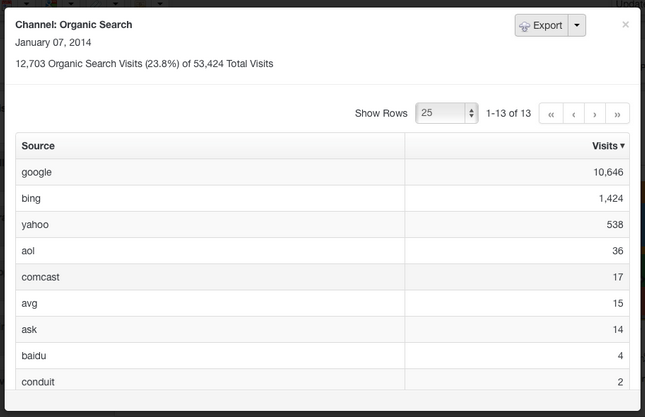Click the cloud icon on Export
The width and height of the screenshot is (645, 417).
[x=524, y=27]
